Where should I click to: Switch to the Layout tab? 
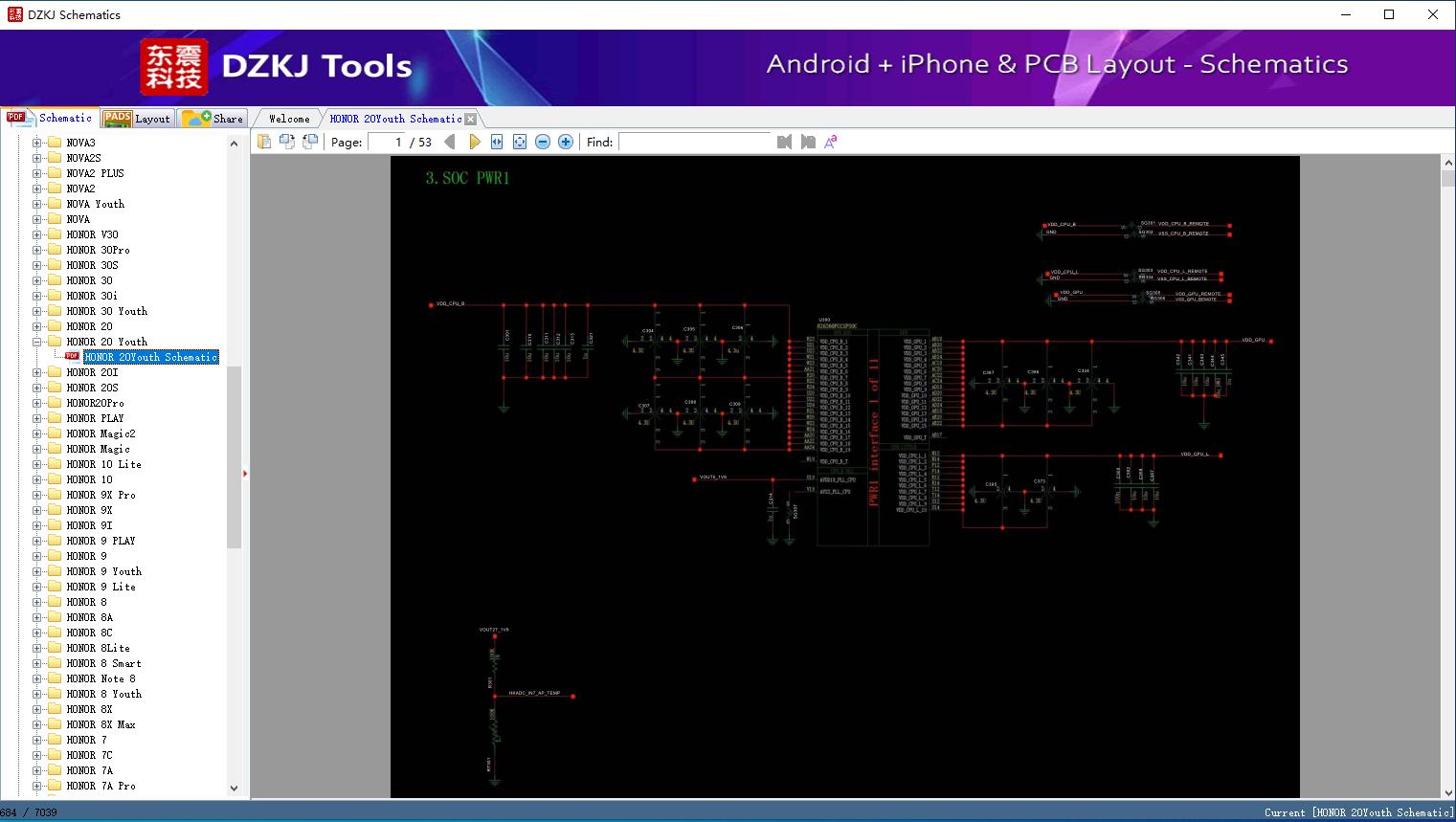138,119
